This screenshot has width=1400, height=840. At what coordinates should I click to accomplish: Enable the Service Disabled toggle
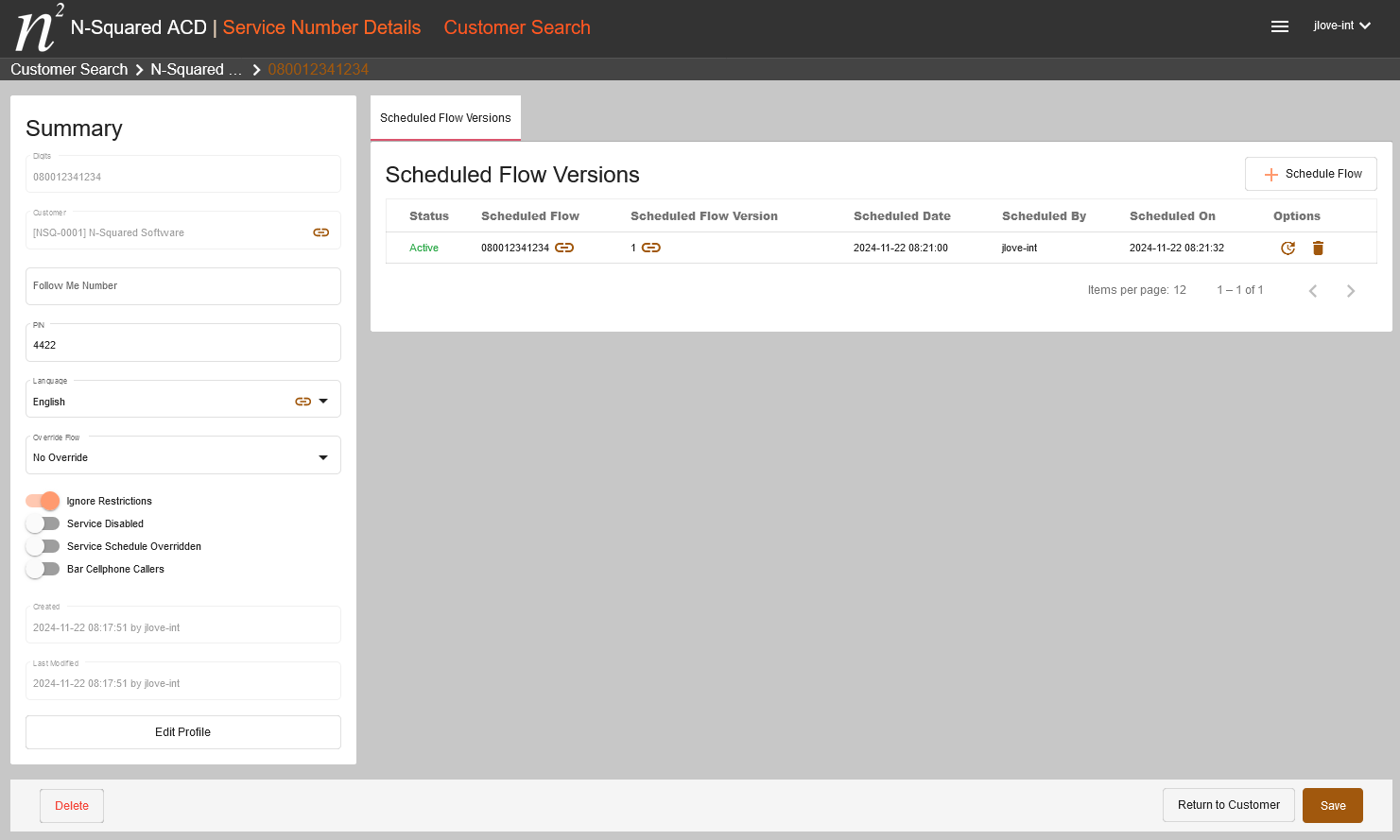[x=43, y=523]
